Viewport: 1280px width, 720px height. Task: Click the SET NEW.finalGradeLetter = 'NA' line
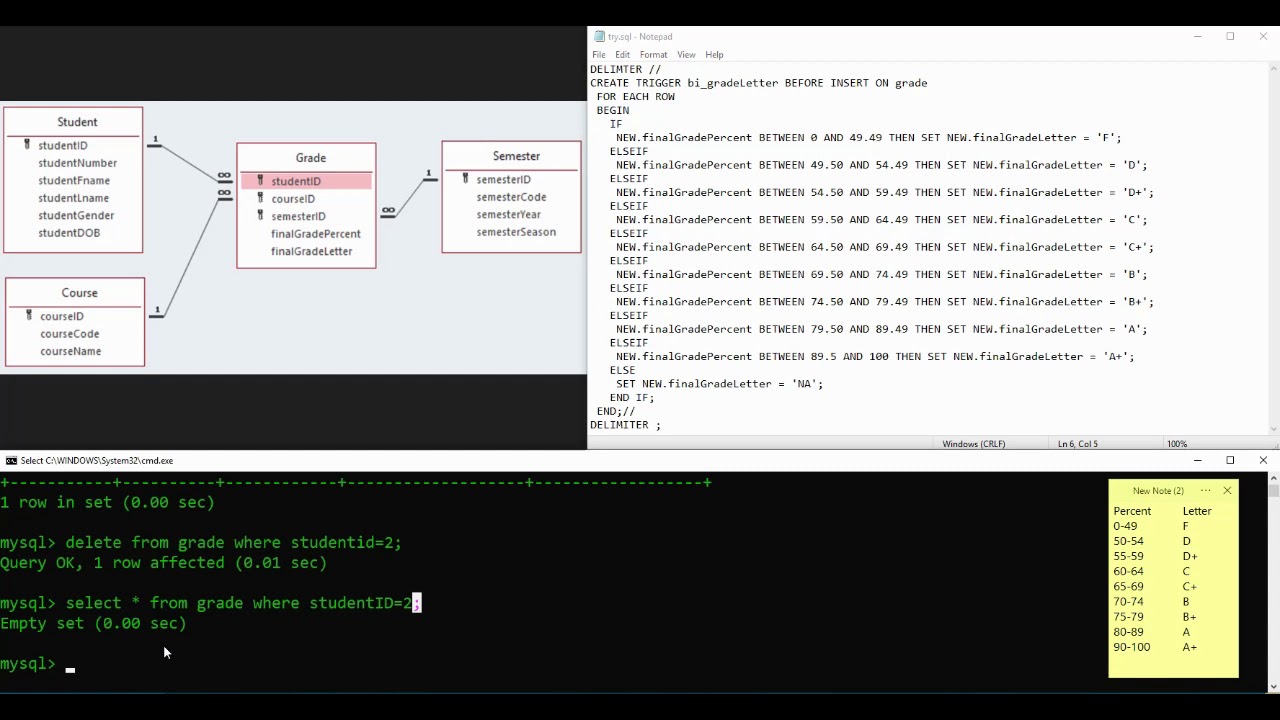[x=719, y=384]
